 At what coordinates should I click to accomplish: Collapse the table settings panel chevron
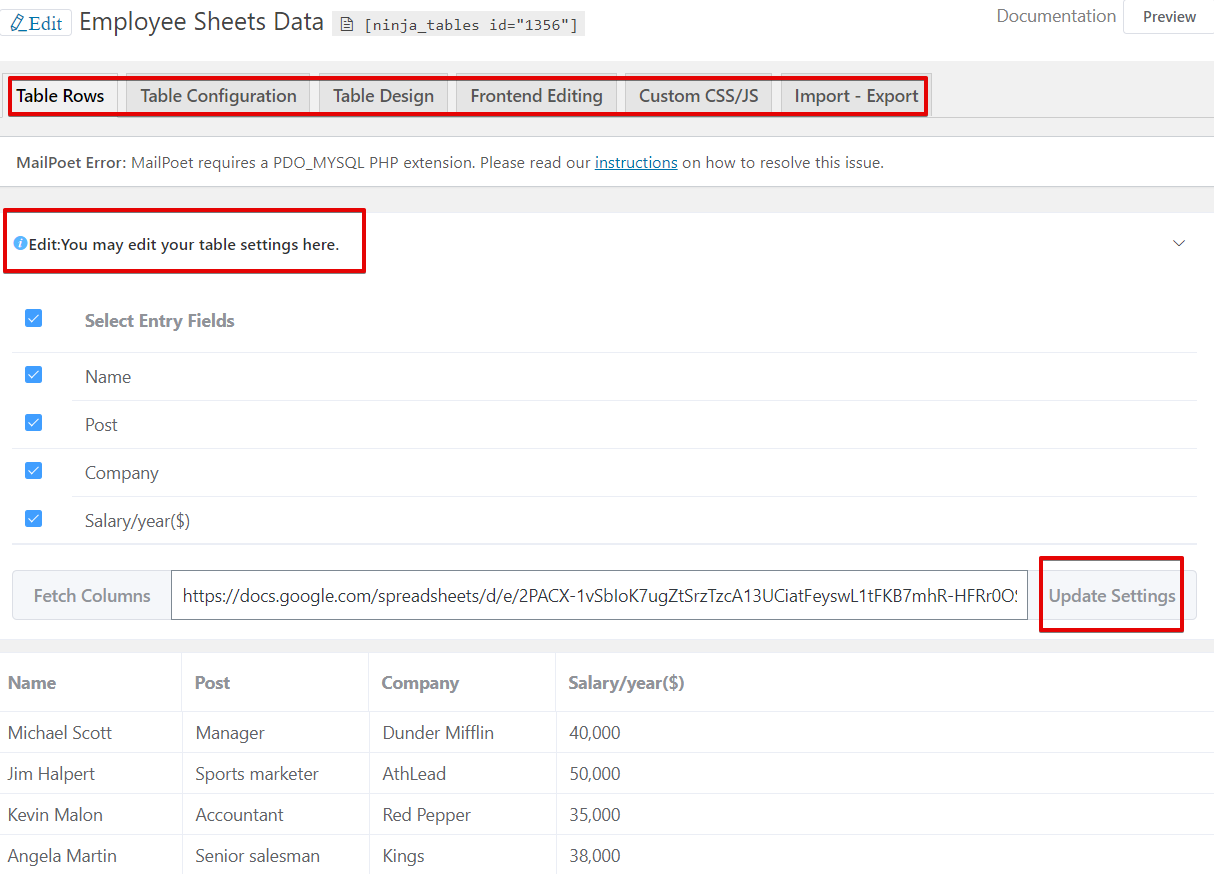pos(1179,243)
